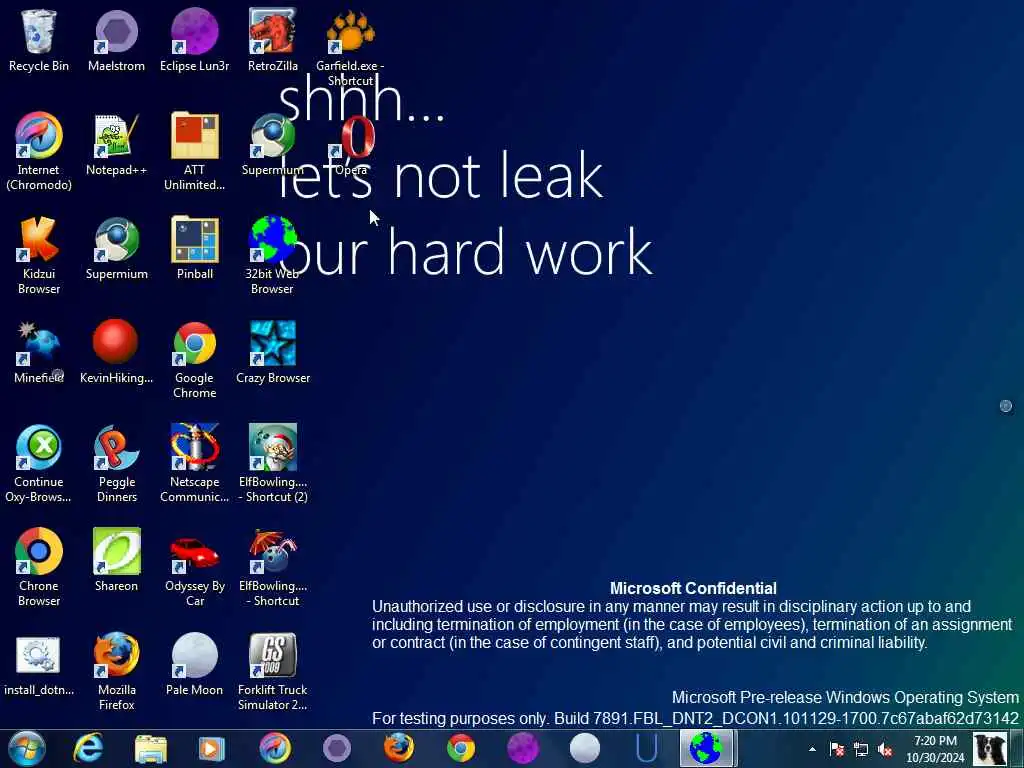The width and height of the screenshot is (1024, 768).
Task: Launch Firefox from the taskbar
Action: pyautogui.click(x=398, y=748)
